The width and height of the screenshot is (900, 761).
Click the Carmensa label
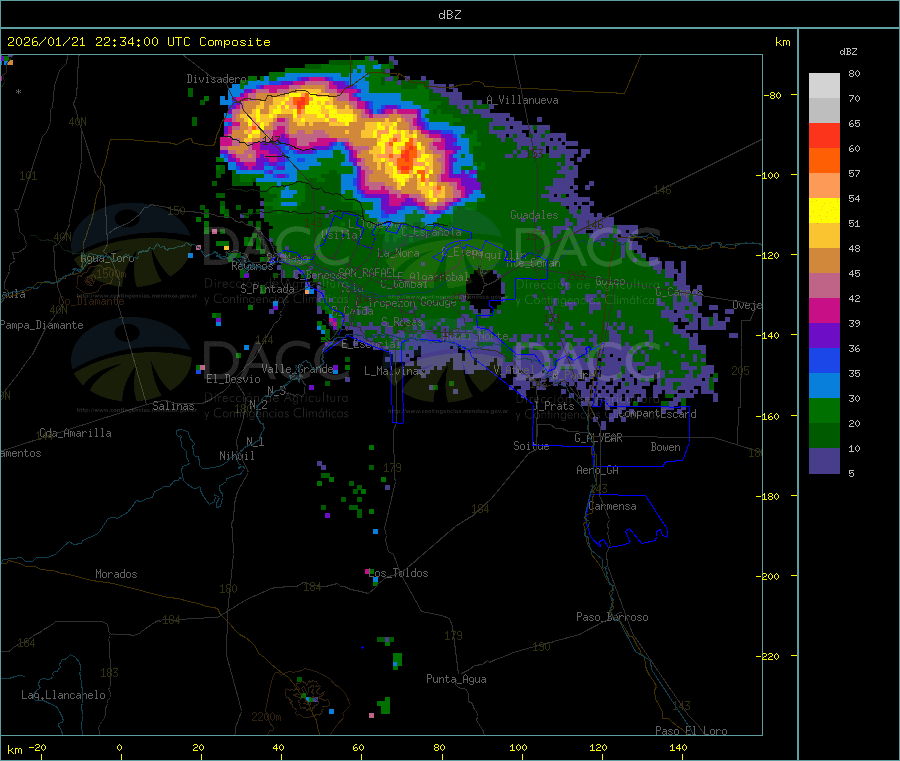[x=612, y=506]
